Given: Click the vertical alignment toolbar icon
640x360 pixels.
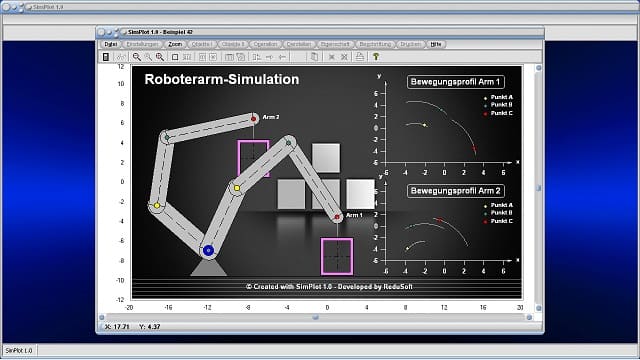Looking at the screenshot, I should (x=256, y=57).
